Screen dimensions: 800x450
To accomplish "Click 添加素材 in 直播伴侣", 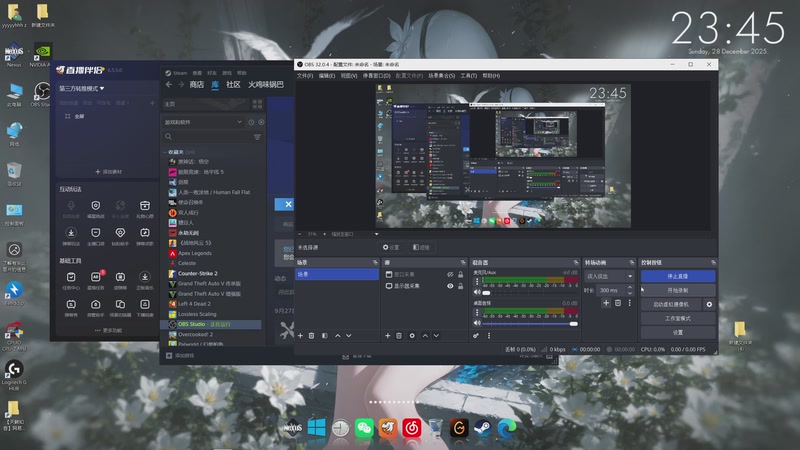I will (109, 172).
